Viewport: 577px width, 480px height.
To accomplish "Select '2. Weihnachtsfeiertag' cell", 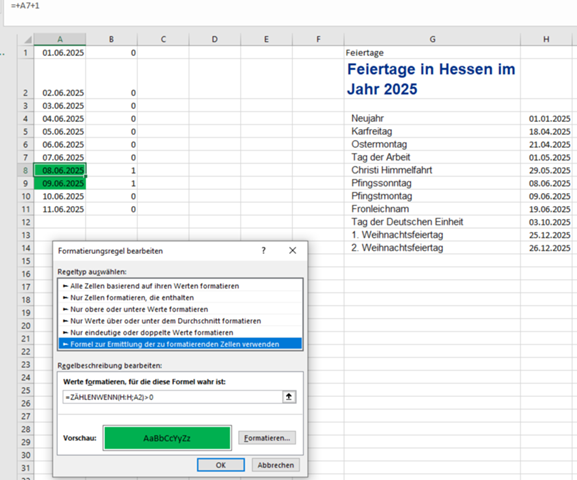I will pos(432,248).
